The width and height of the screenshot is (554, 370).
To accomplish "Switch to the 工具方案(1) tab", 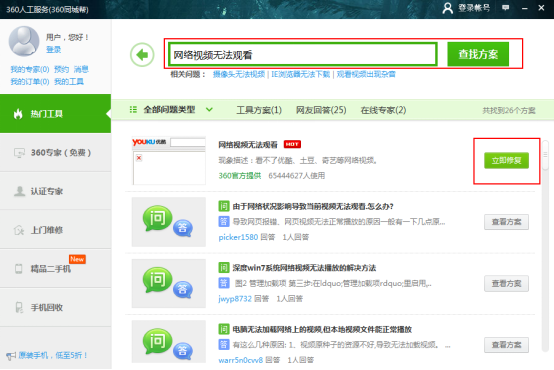I will point(259,110).
